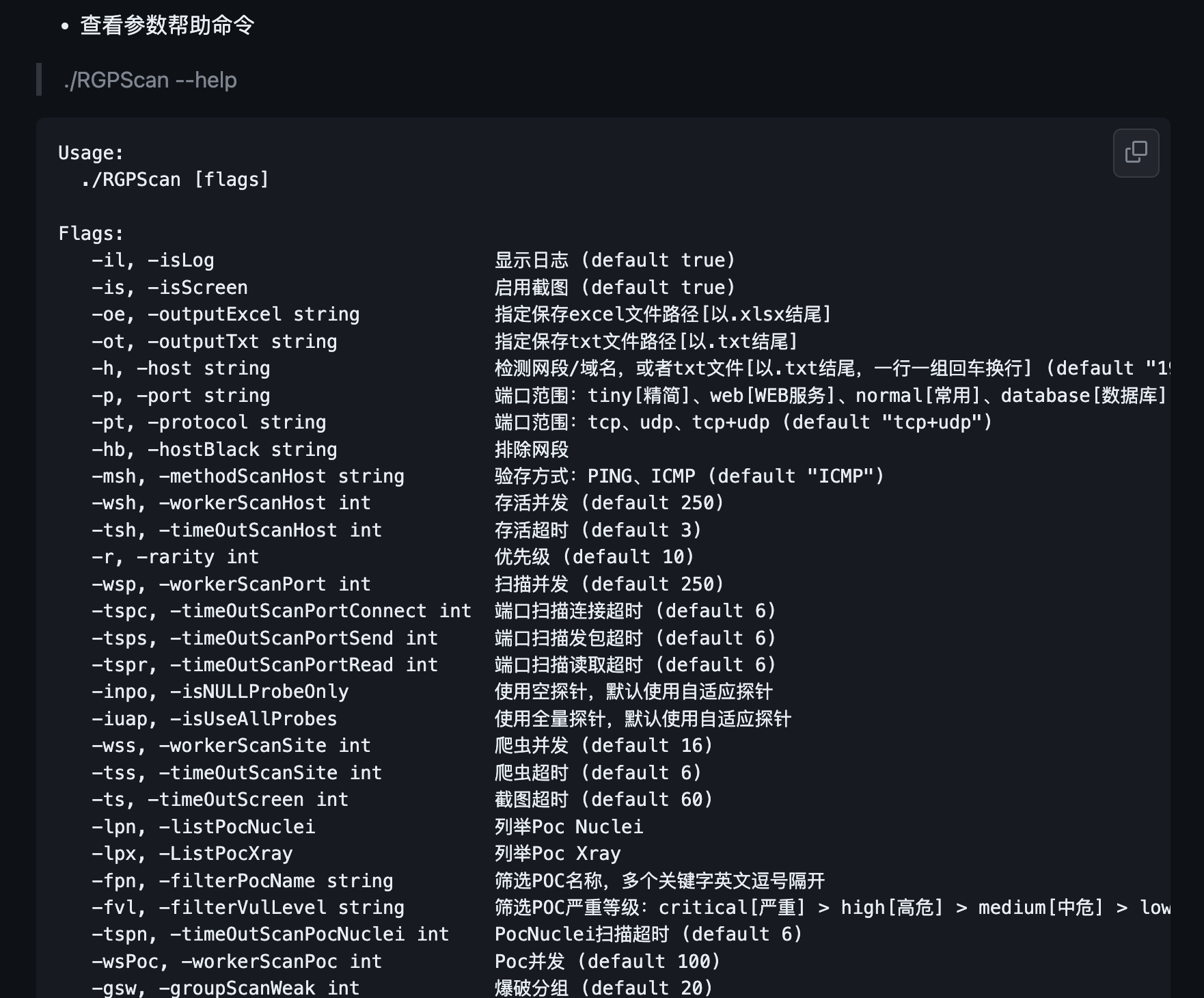Click description starting 检测网段/域名
This screenshot has width=1204, height=998.
(x=832, y=368)
